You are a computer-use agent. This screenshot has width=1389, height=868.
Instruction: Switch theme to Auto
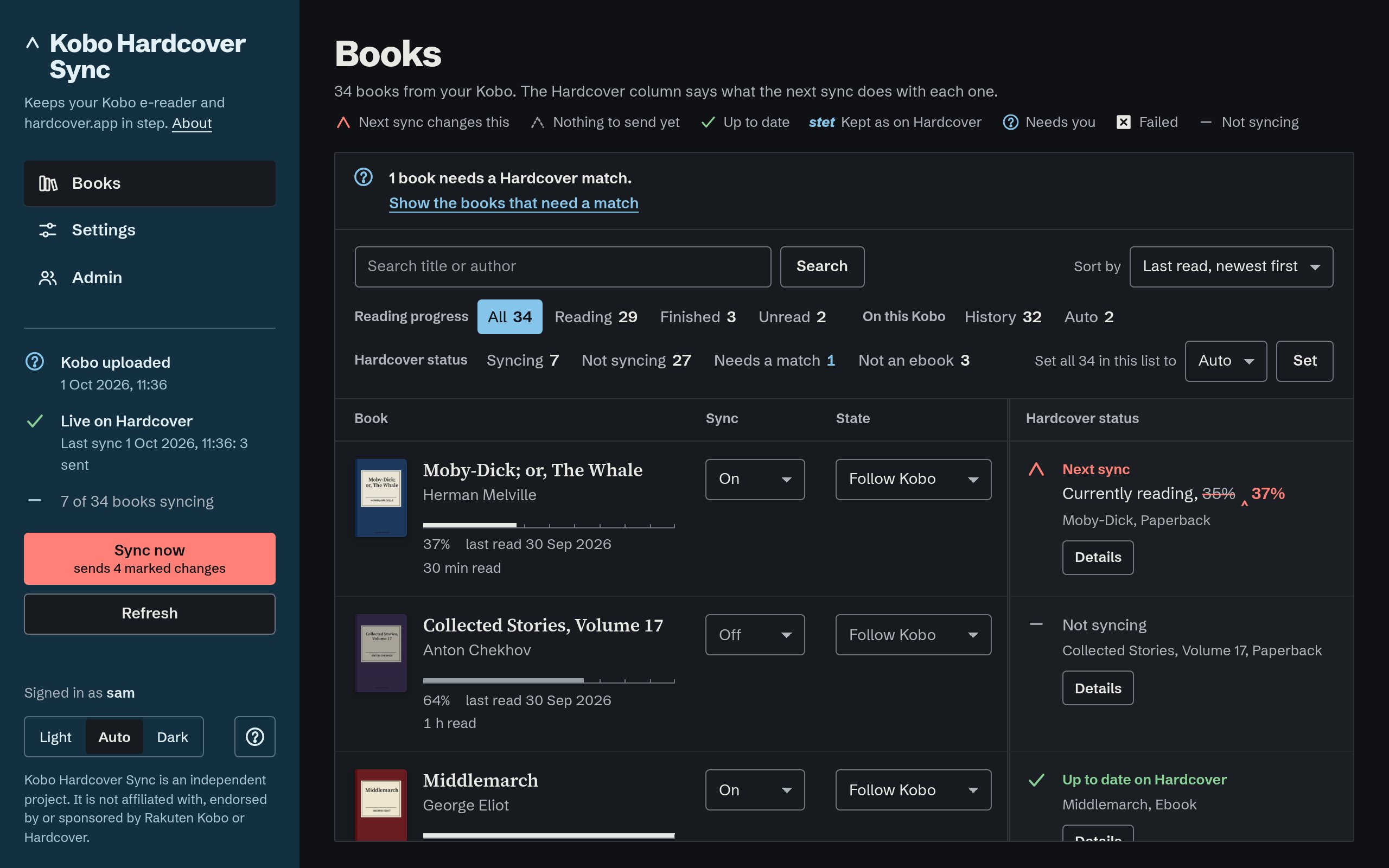pos(114,737)
